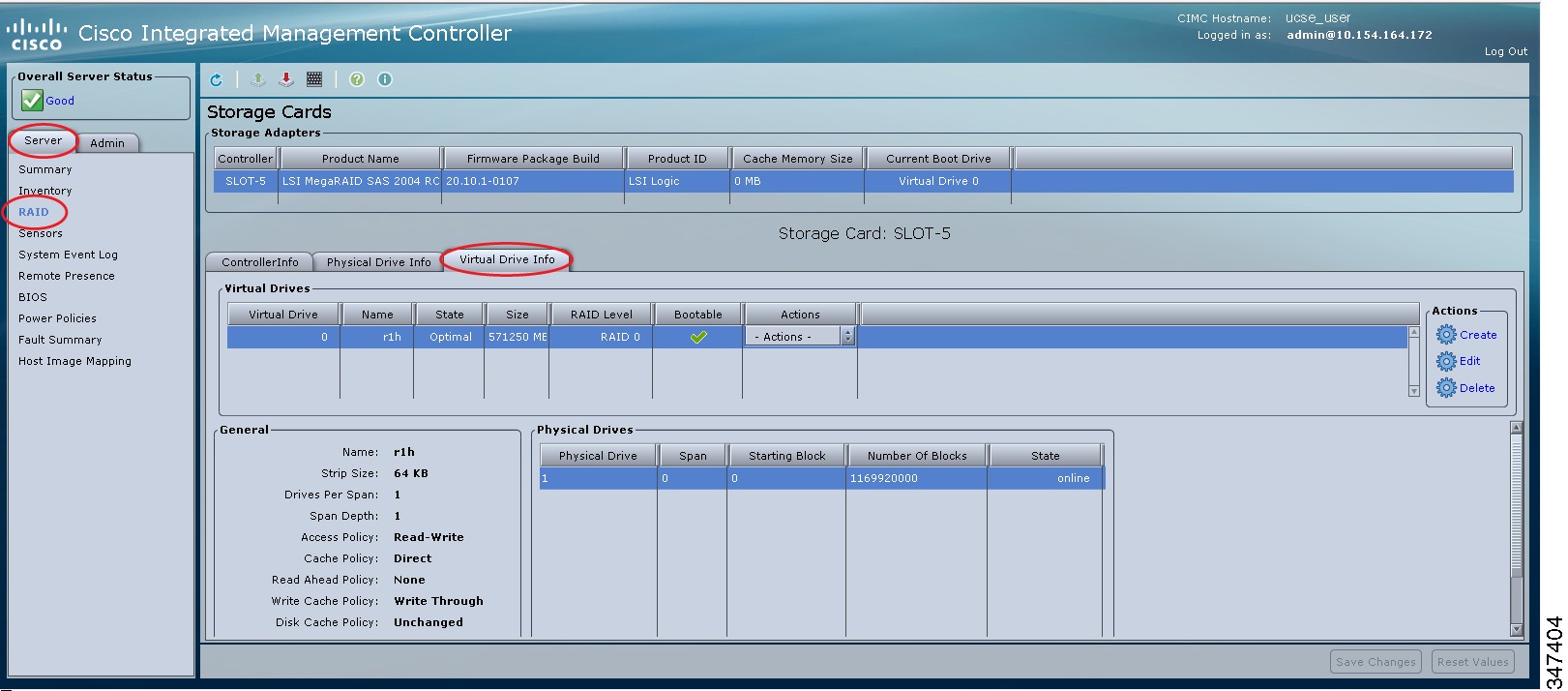Viewport: 1568px width, 691px height.
Task: Click the Good server status link
Action: tap(60, 101)
